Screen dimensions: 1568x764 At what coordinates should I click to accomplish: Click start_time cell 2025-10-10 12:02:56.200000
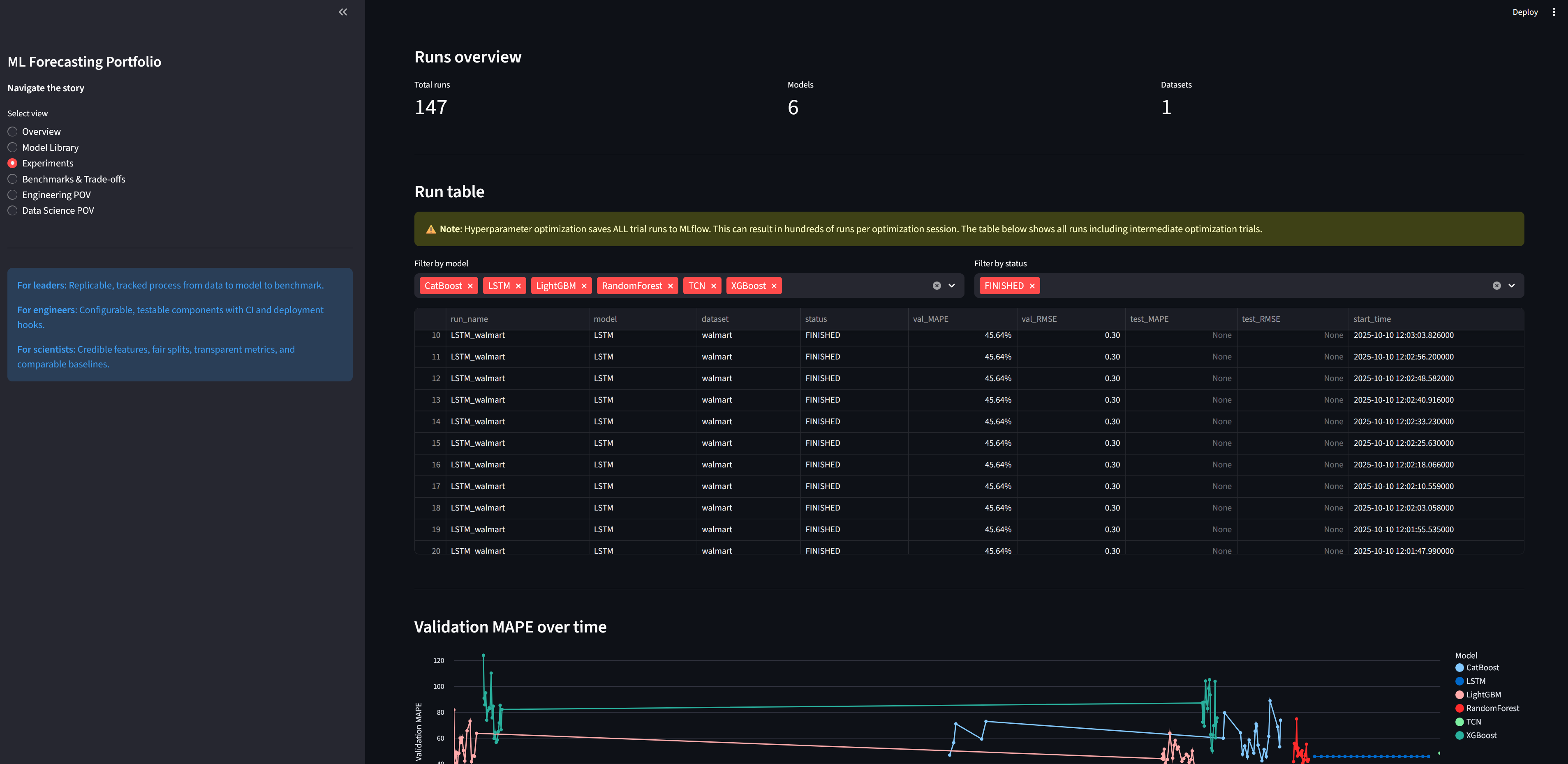click(x=1436, y=356)
